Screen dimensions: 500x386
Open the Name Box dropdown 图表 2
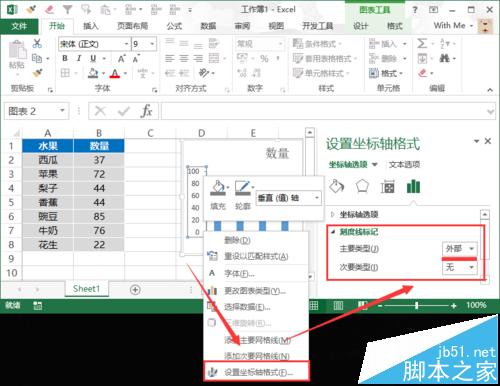[62, 110]
